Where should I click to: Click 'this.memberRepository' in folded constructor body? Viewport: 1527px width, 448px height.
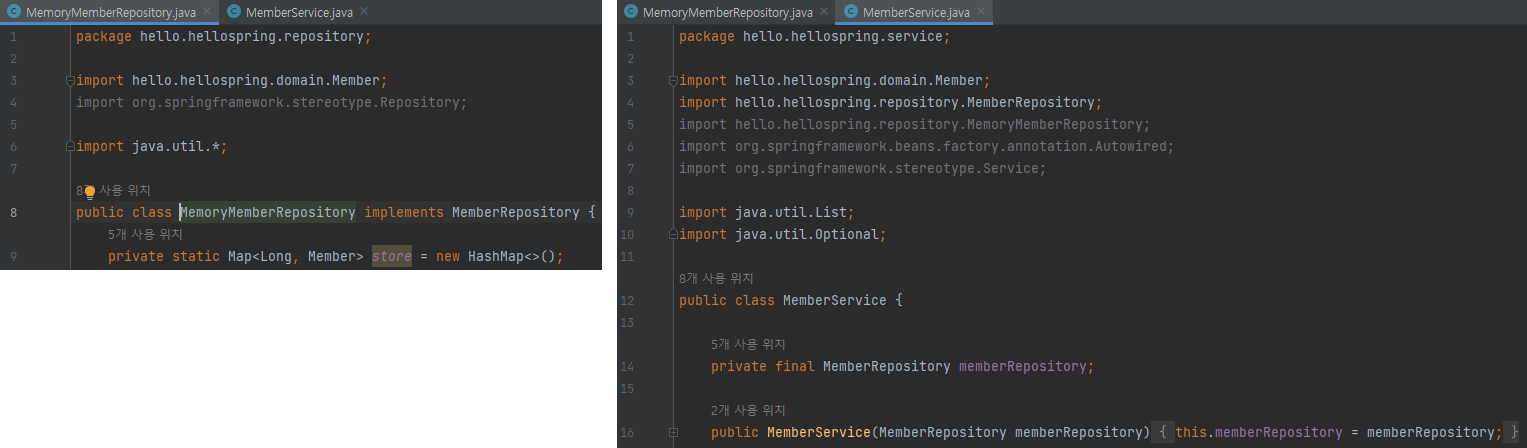pyautogui.click(x=1259, y=432)
